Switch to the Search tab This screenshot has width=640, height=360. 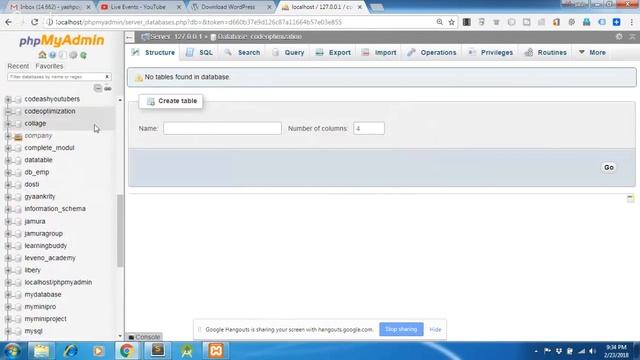(x=242, y=53)
